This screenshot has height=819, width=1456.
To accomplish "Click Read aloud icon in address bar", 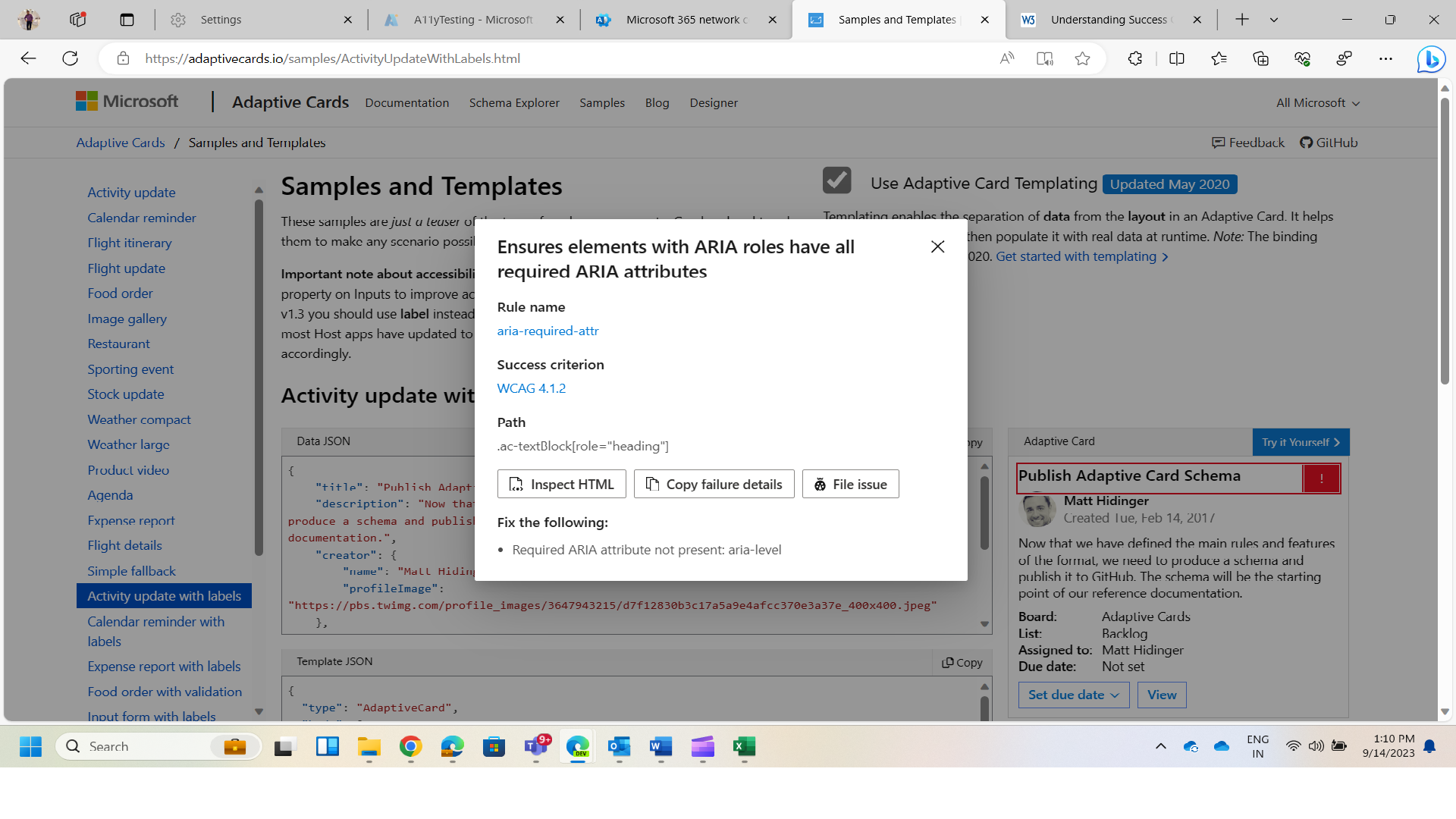I will pyautogui.click(x=1007, y=58).
